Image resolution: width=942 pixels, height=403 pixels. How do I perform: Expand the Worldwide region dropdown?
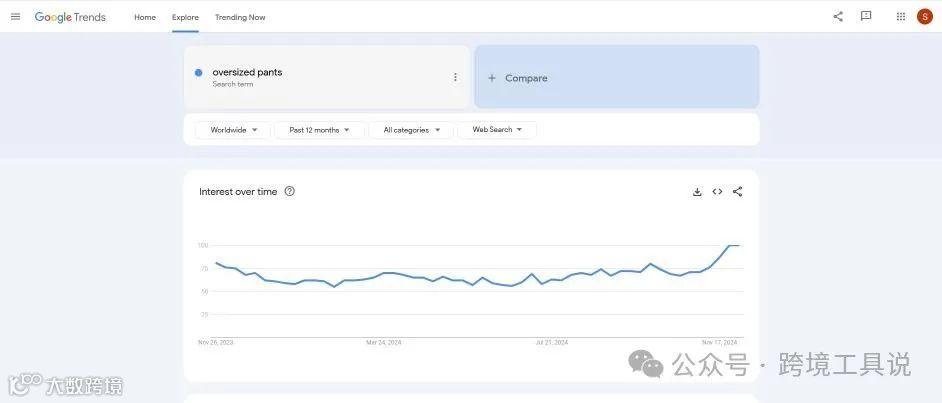233,130
